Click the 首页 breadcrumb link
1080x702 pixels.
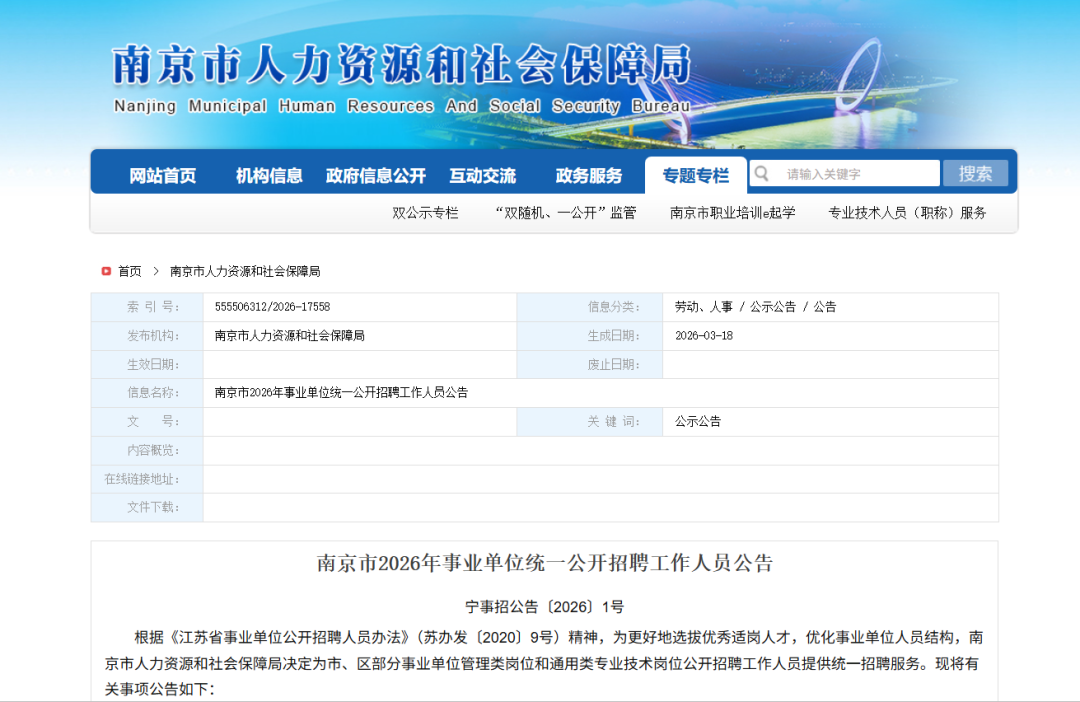[x=130, y=271]
